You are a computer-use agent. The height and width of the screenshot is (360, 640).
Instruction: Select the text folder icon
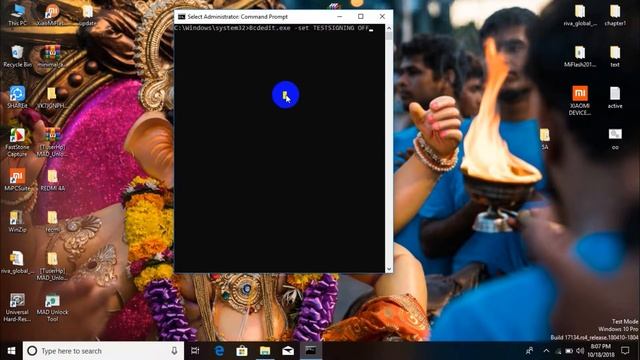[615, 56]
